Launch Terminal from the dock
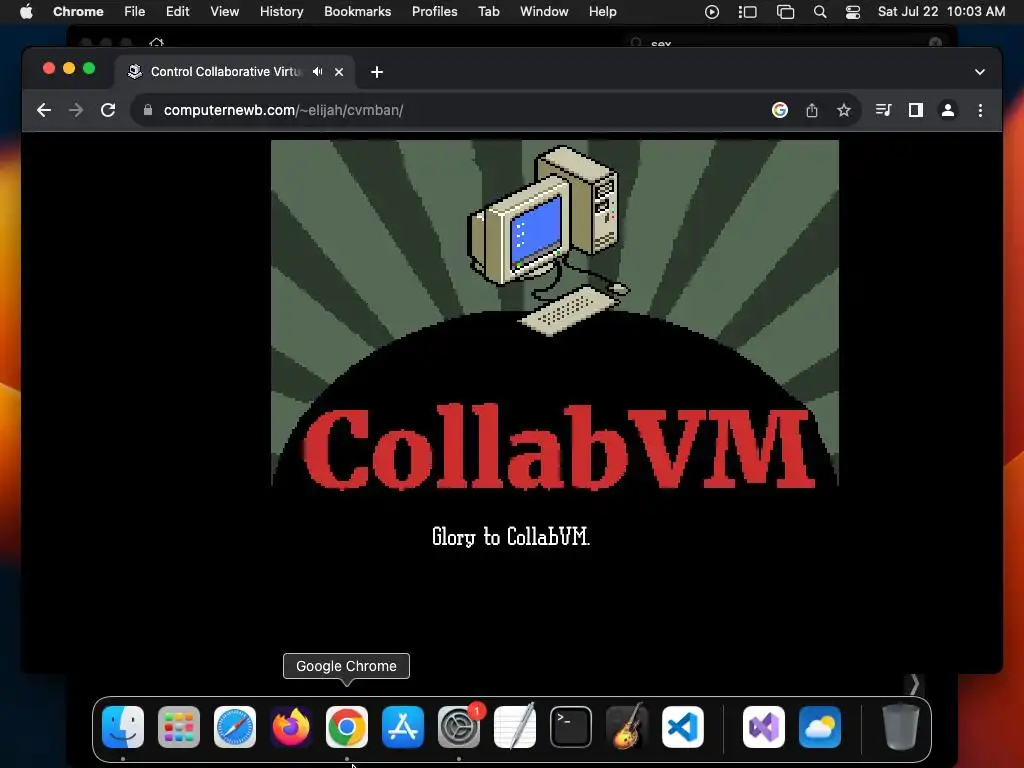This screenshot has height=768, width=1024. [571, 727]
